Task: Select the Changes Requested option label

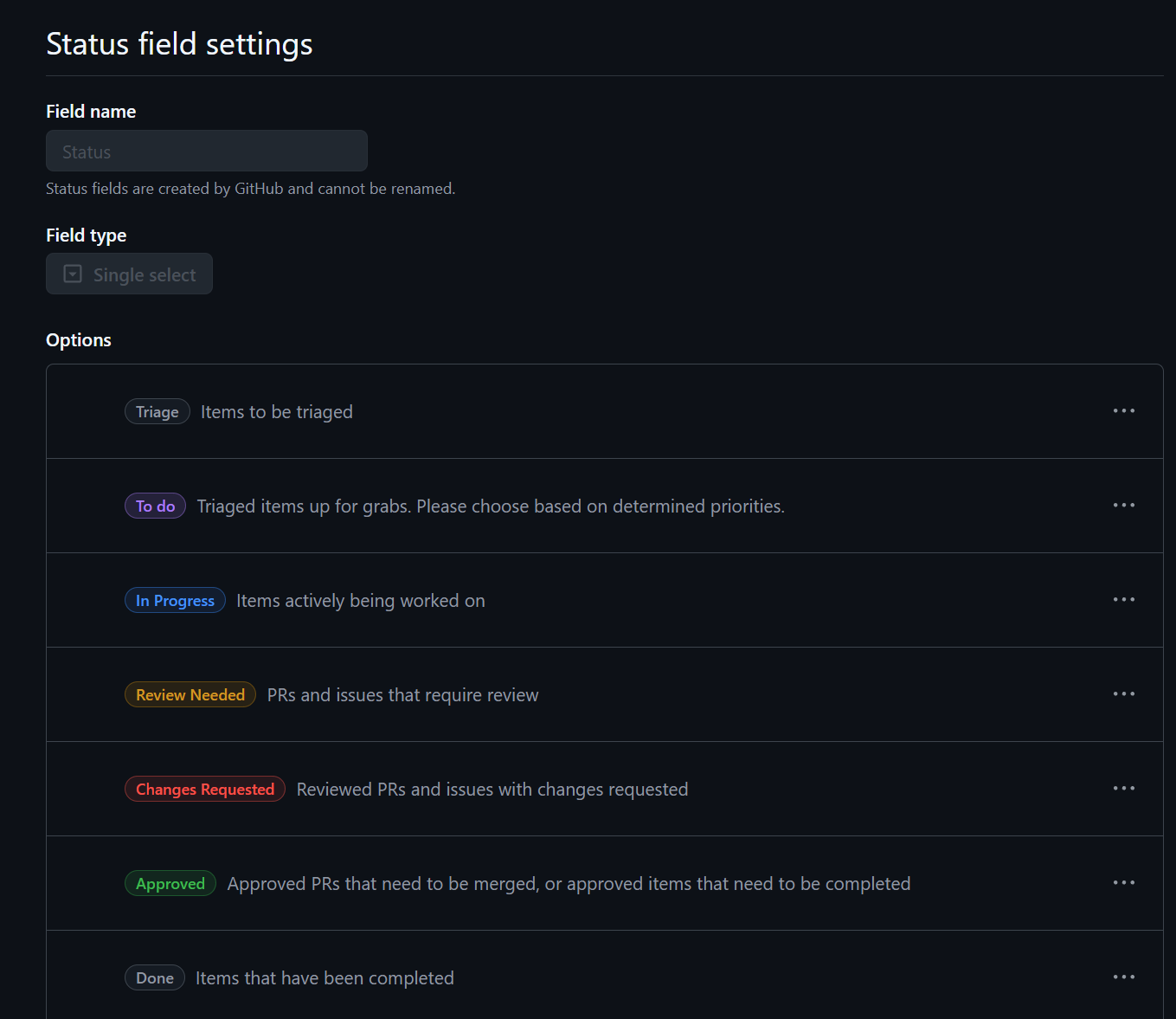Action: [x=205, y=790]
